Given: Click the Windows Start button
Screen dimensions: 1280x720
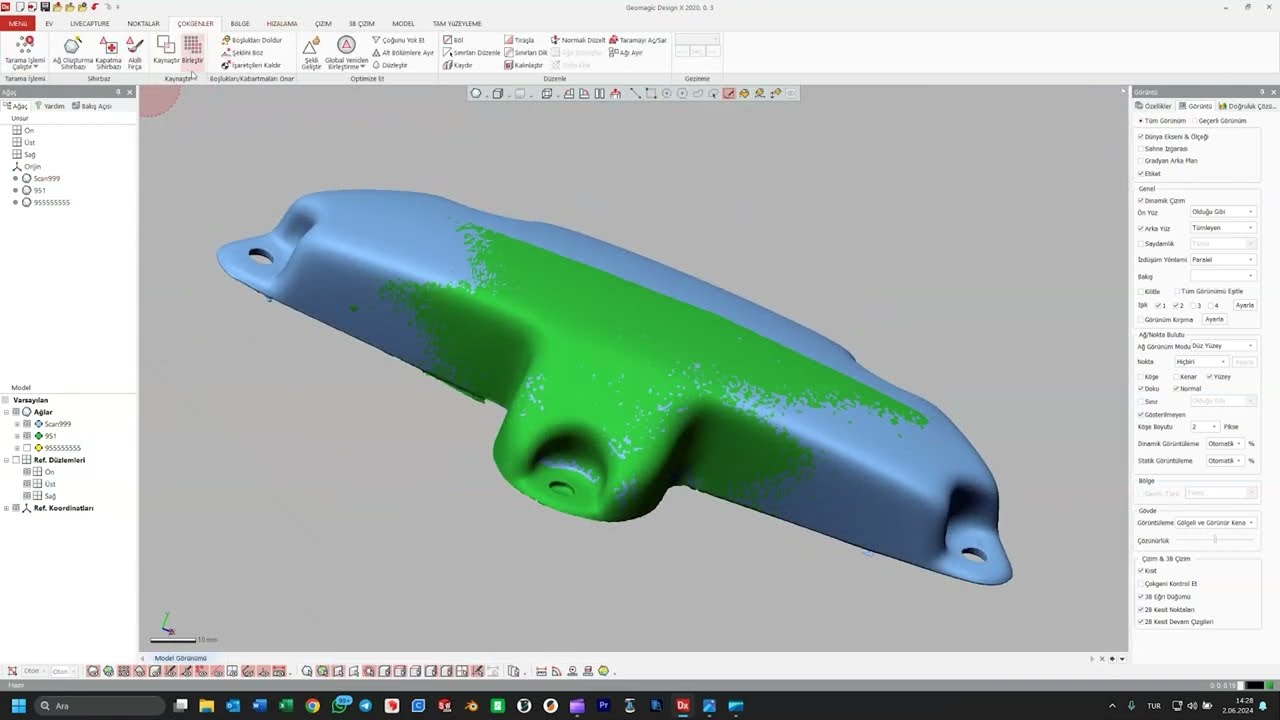Looking at the screenshot, I should (18, 706).
